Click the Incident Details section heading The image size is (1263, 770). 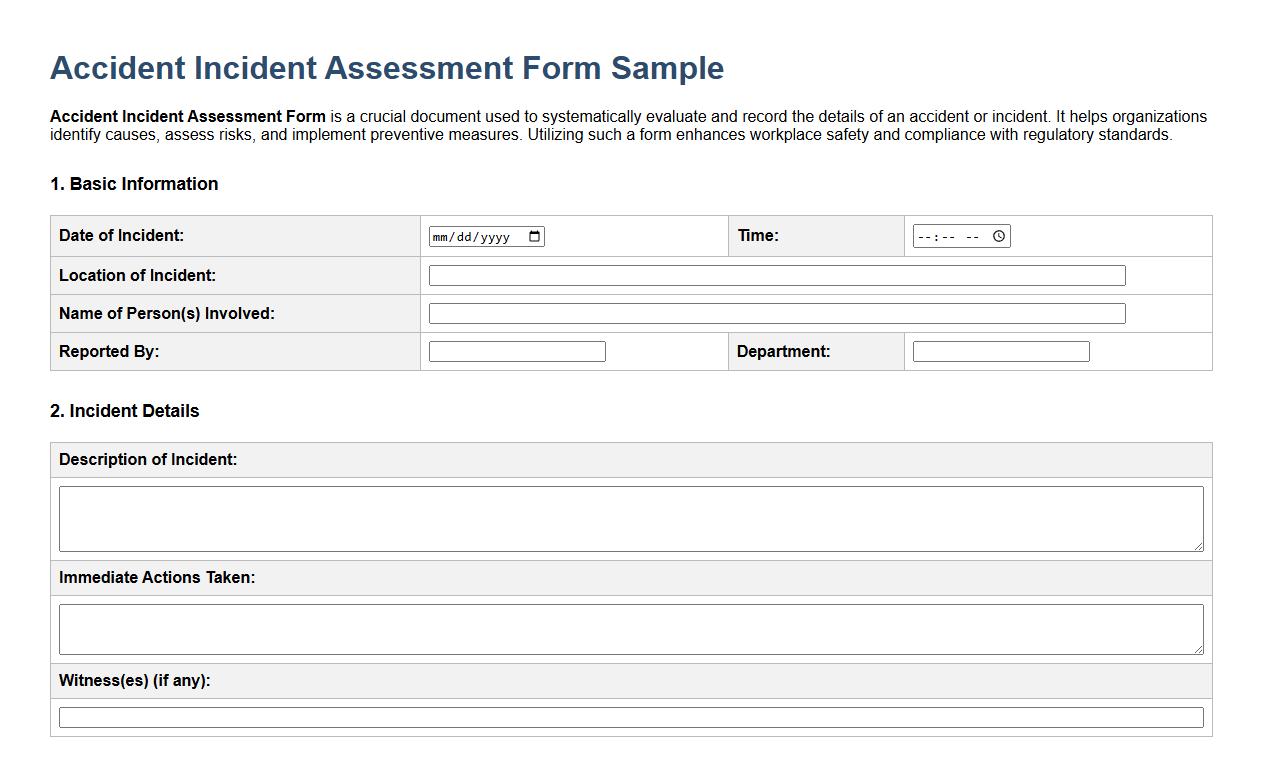124,411
